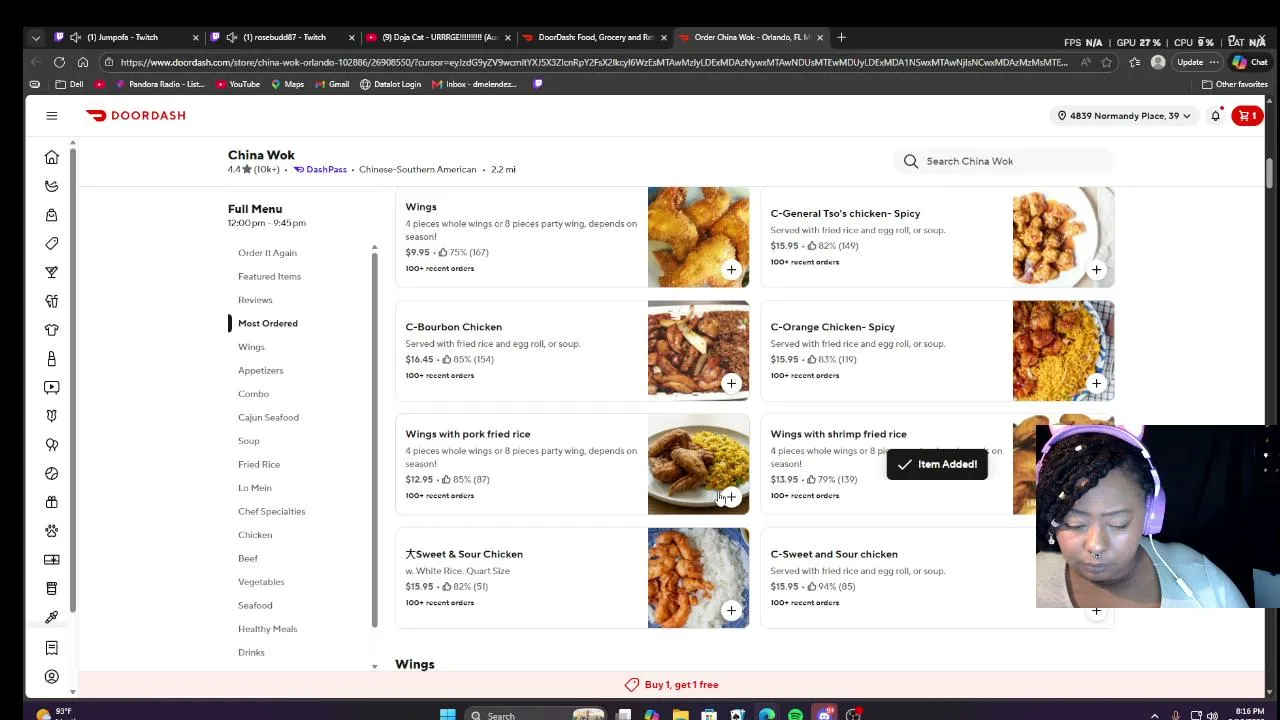This screenshot has height=720, width=1280.
Task: Open the Gmail bookmark
Action: click(x=332, y=84)
